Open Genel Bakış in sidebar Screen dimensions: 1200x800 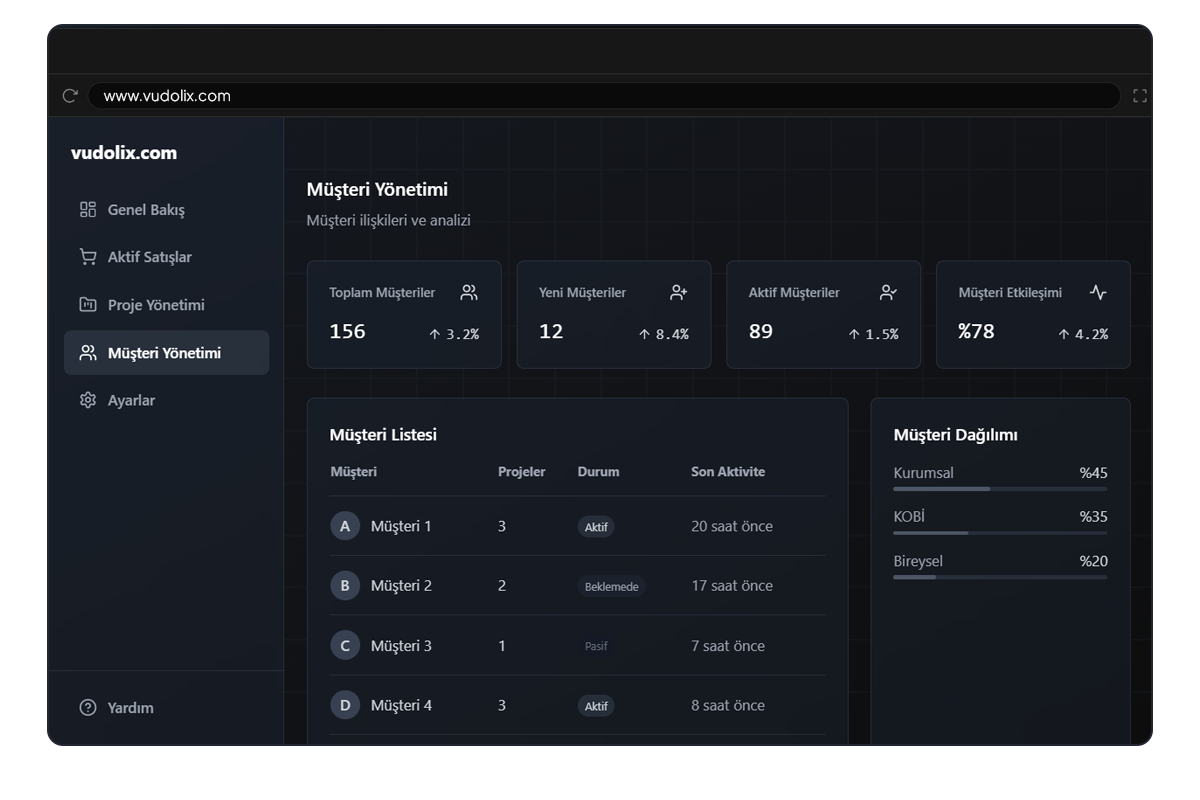(x=146, y=210)
